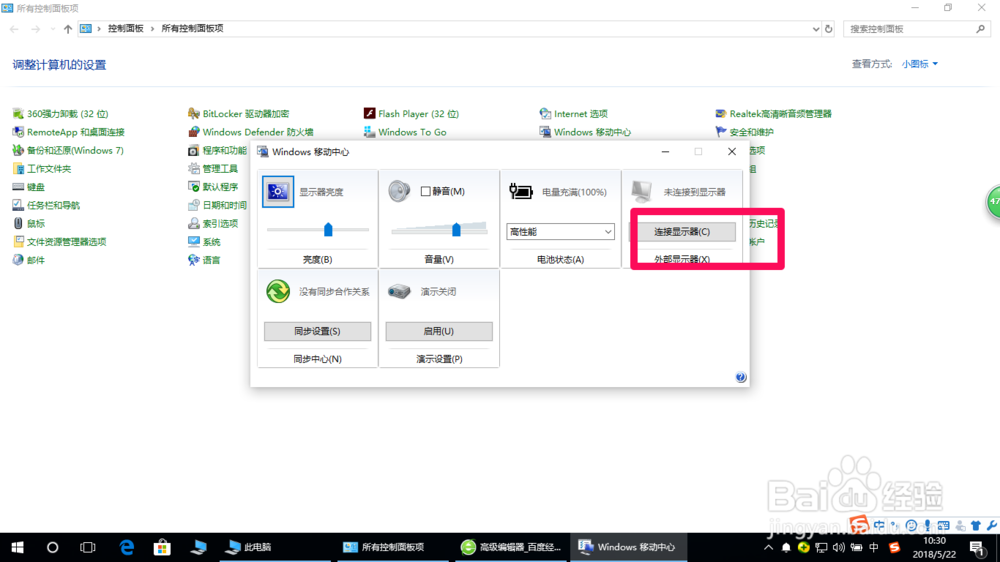Switch to Windows 移动中心 taskbar button
This screenshot has width=1000, height=562.
click(628, 547)
